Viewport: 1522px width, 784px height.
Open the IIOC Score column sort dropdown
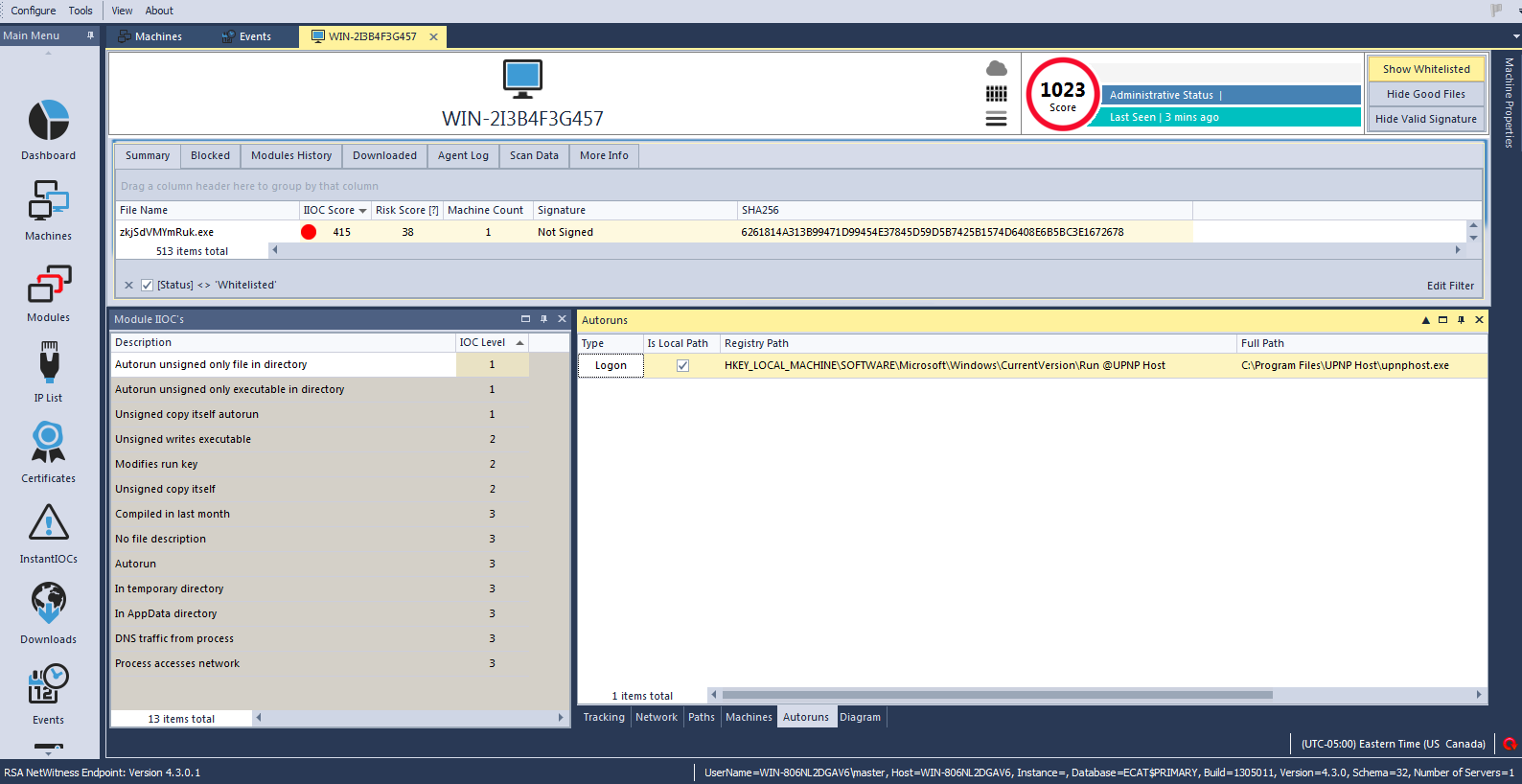(362, 211)
